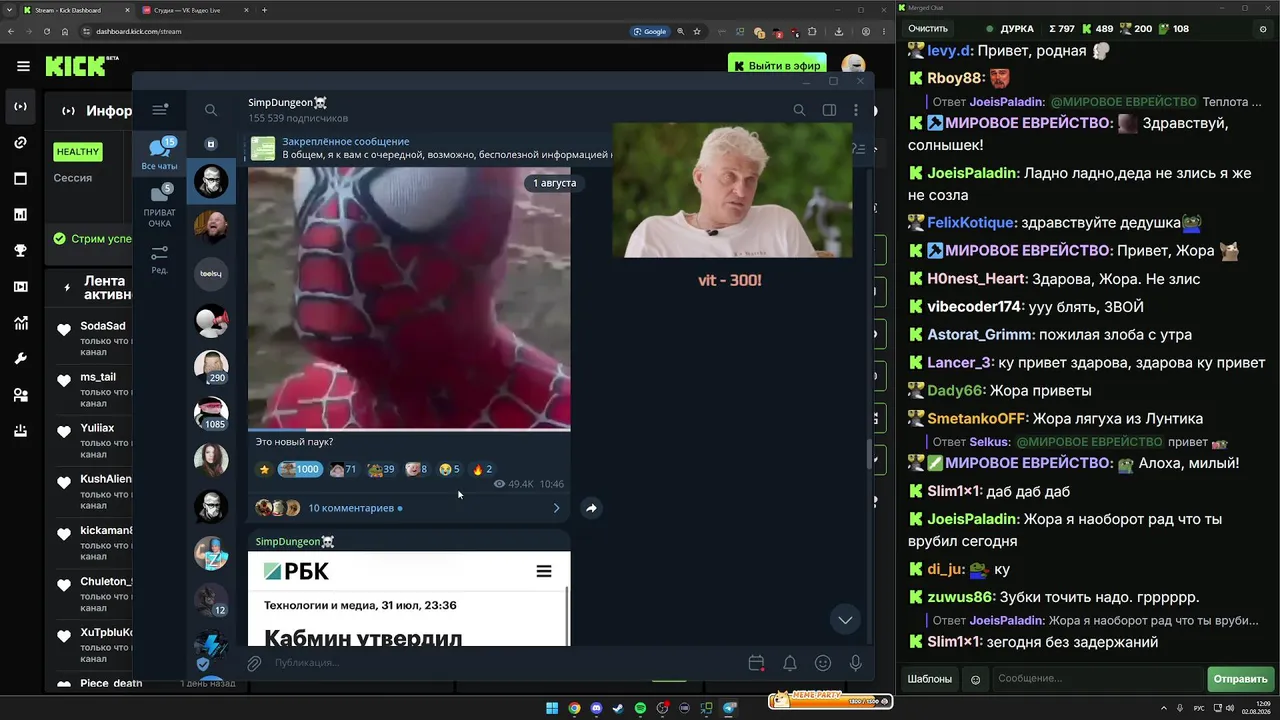Open the teelsy chat avatar
The height and width of the screenshot is (720, 1280).
211,274
